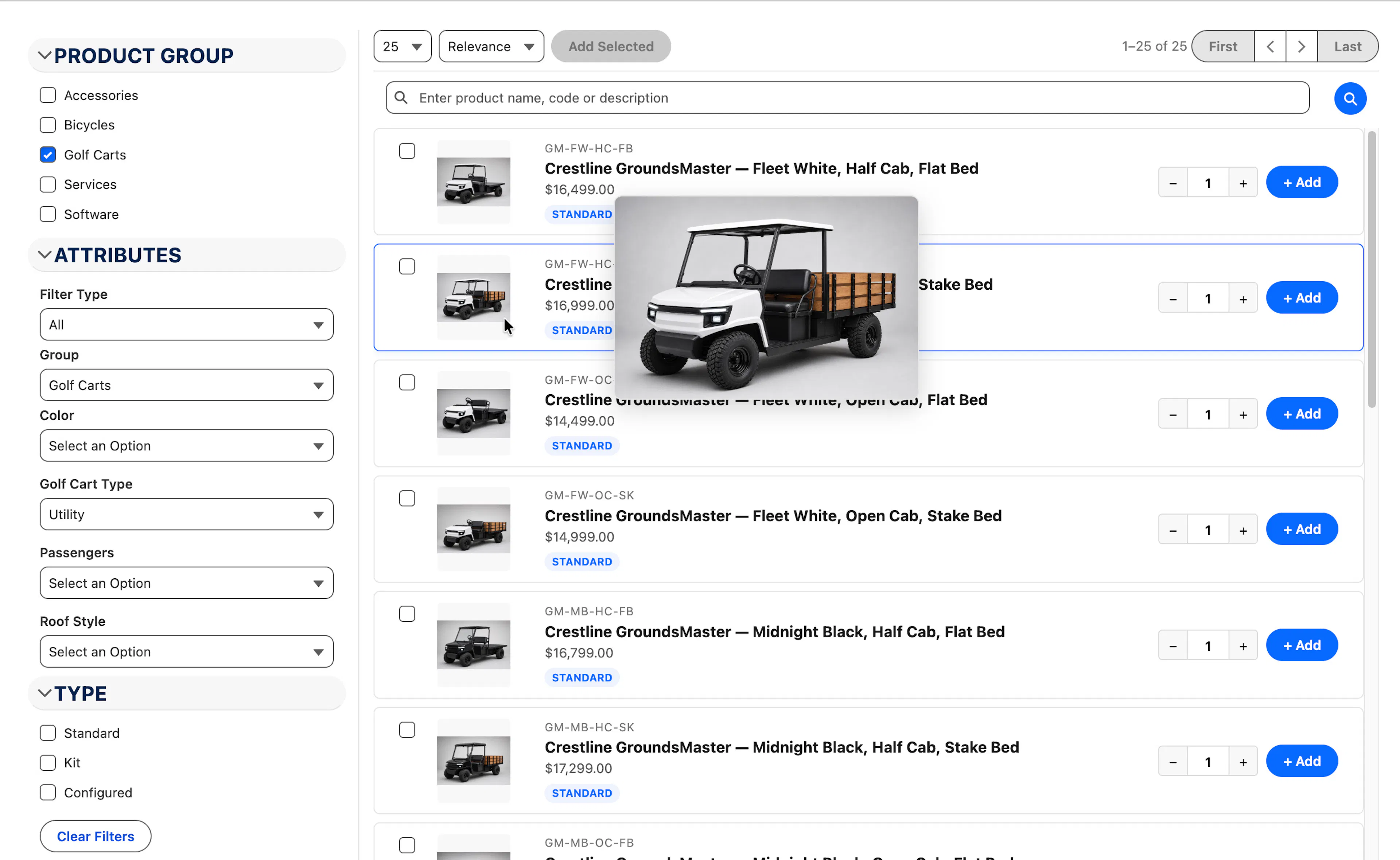Collapse the Product Group section
Viewport: 1400px width, 860px height.
click(44, 55)
